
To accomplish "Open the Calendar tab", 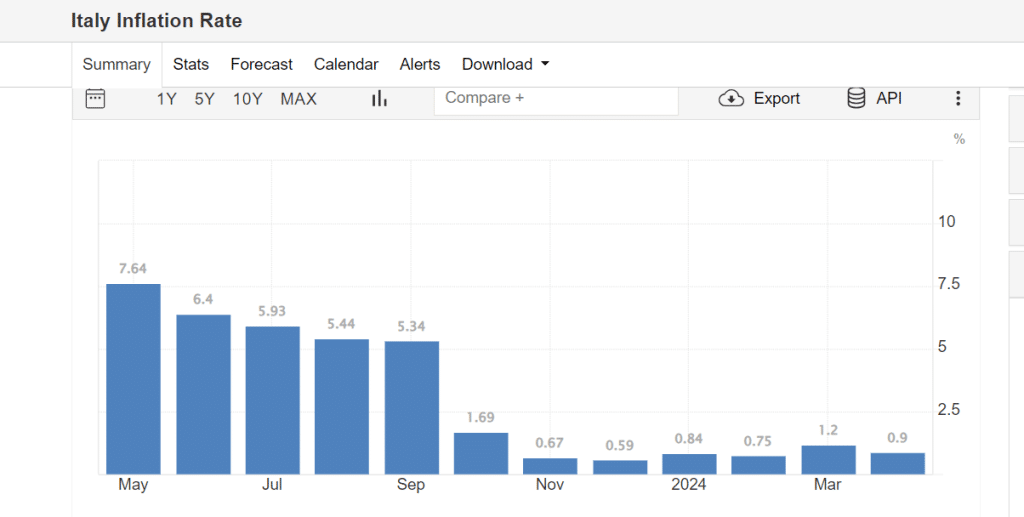I will click(x=346, y=64).
